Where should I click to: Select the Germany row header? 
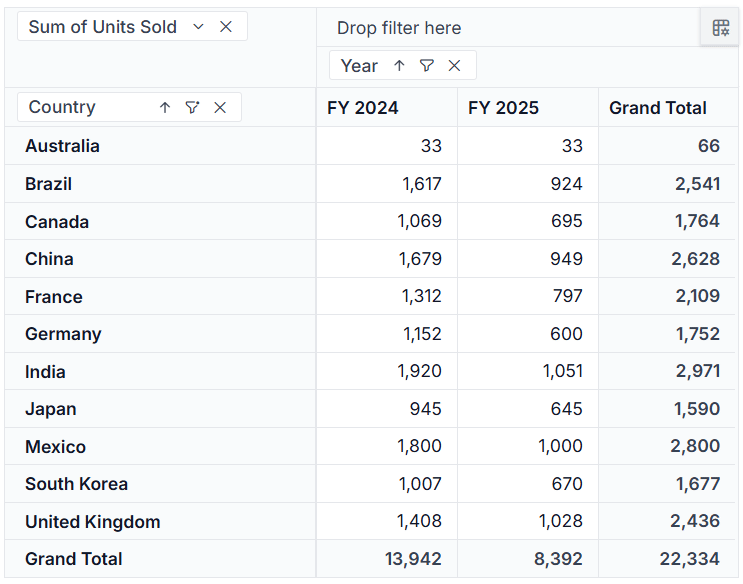(160, 334)
